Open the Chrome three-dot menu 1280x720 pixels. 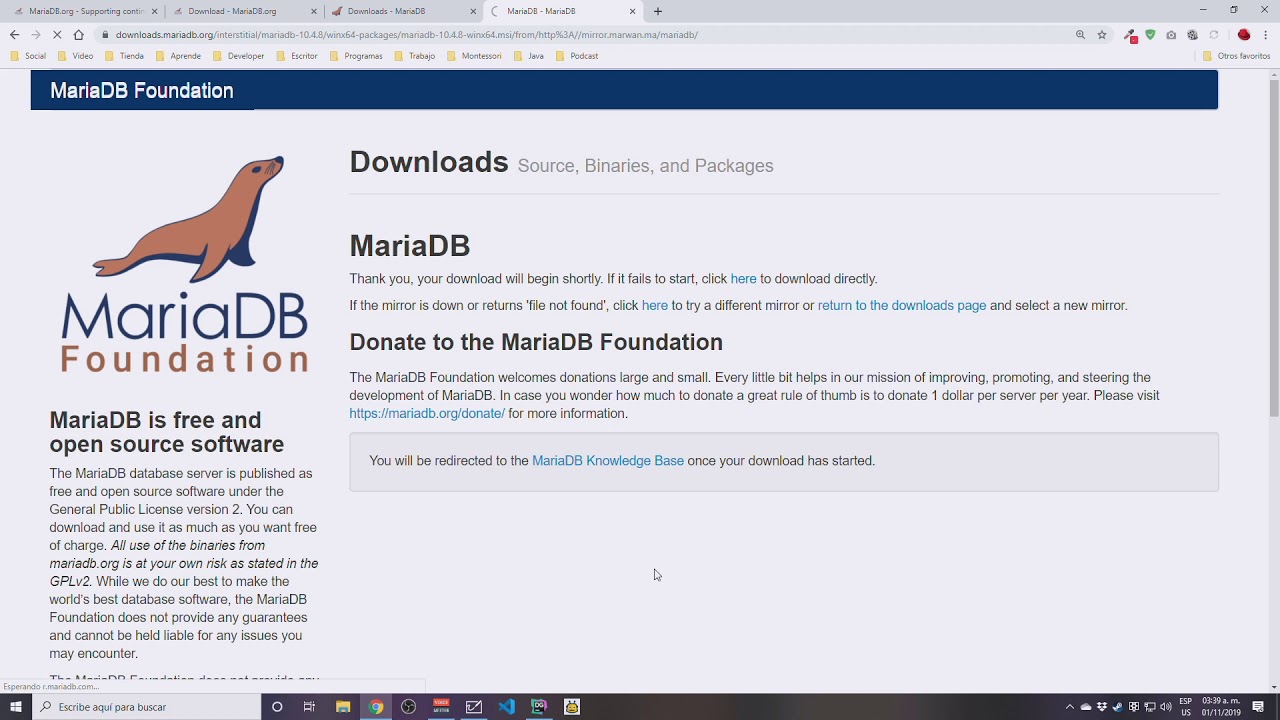[1266, 35]
